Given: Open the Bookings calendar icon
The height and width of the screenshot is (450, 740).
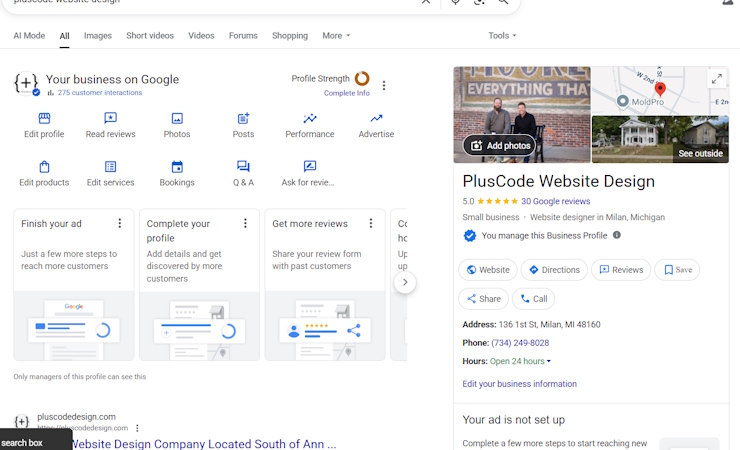Looking at the screenshot, I should click(177, 167).
